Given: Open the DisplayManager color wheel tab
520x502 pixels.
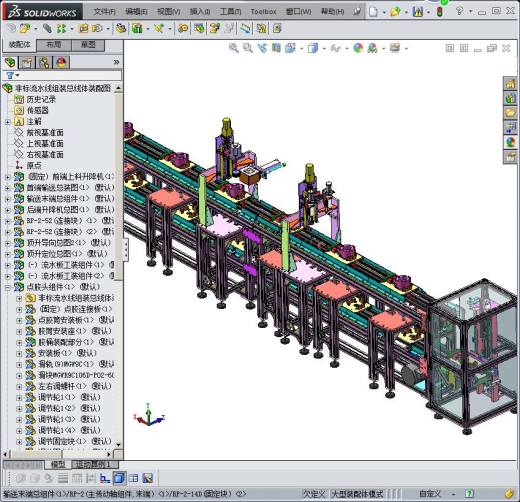Looking at the screenshot, I should coord(61,62).
